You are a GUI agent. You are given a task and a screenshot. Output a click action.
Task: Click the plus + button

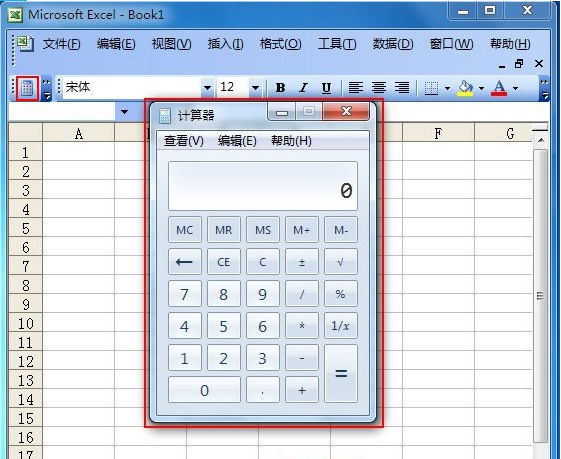coord(302,390)
